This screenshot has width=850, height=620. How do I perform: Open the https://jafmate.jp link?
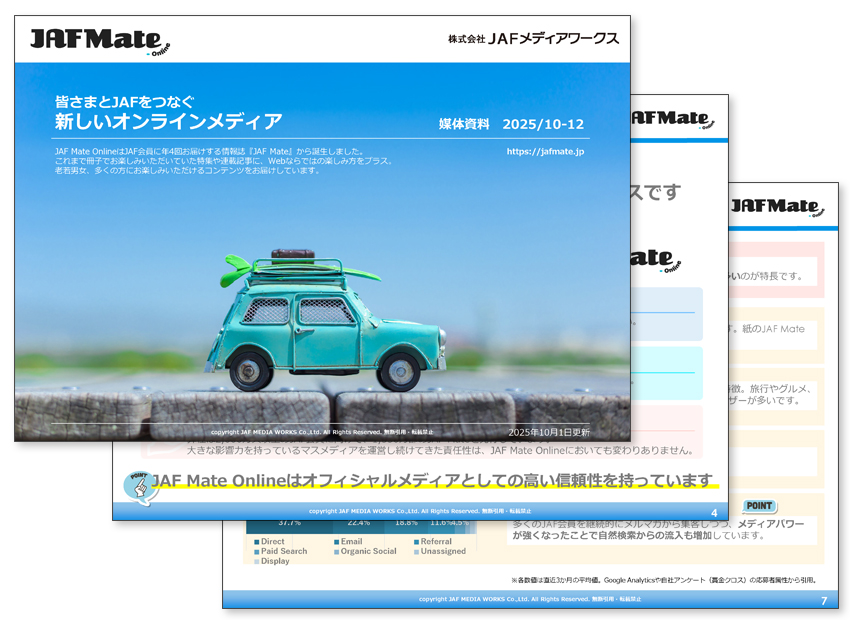coord(545,152)
